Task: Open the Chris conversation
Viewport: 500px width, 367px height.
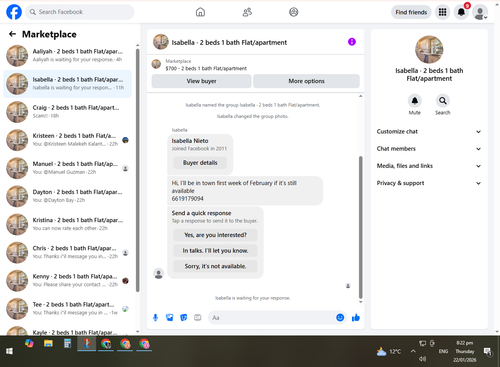Action: (67, 252)
